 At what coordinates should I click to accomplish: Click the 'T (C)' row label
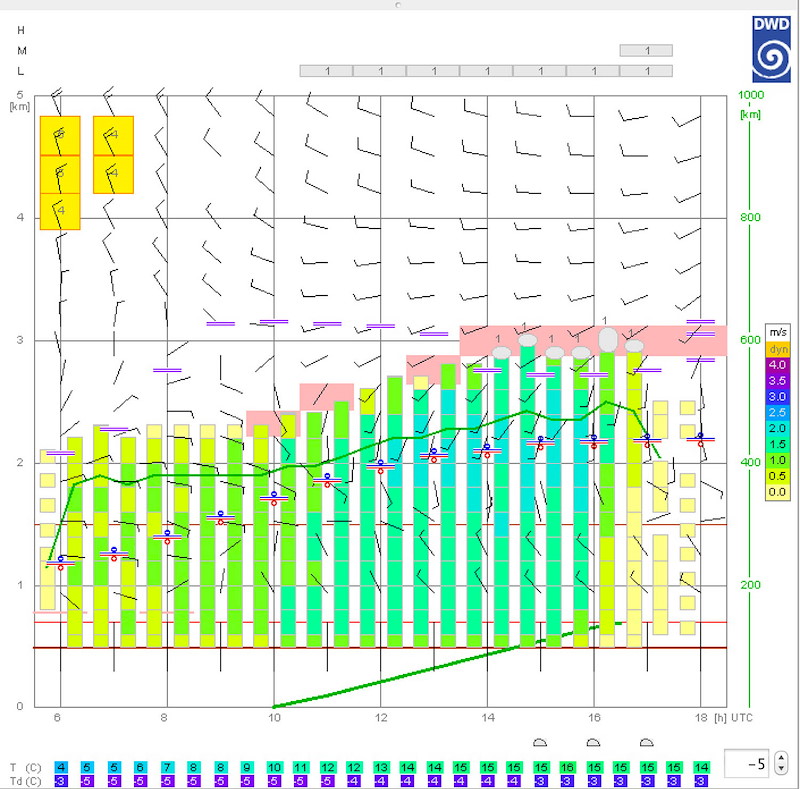[26, 768]
